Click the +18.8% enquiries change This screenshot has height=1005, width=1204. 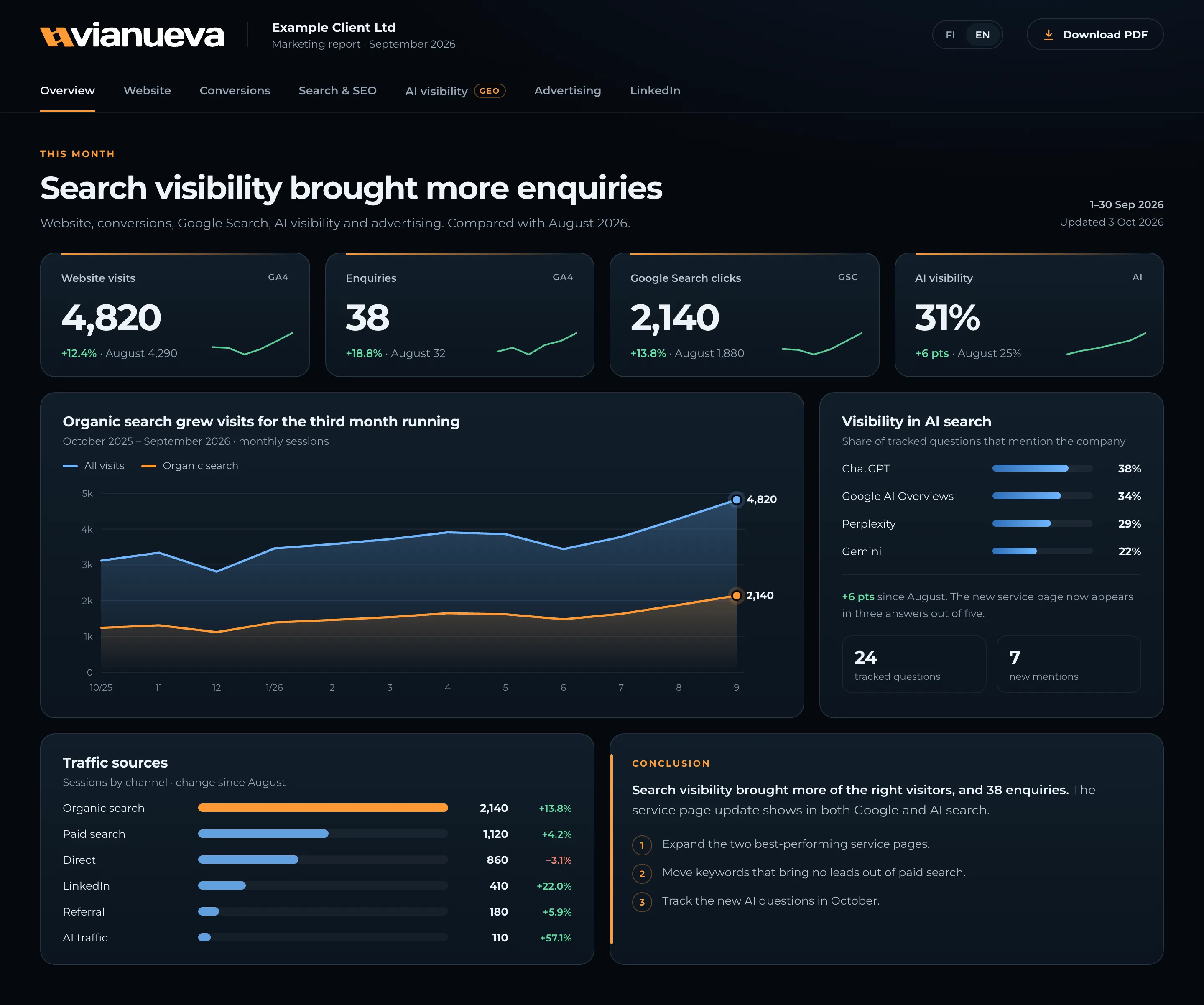pyautogui.click(x=363, y=353)
